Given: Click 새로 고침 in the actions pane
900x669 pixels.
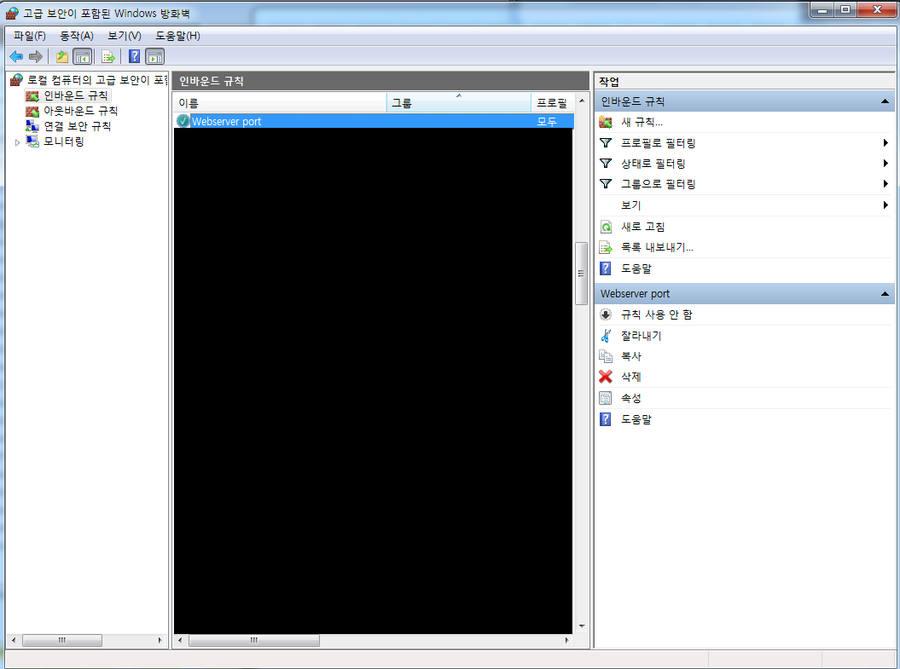Looking at the screenshot, I should 643,227.
